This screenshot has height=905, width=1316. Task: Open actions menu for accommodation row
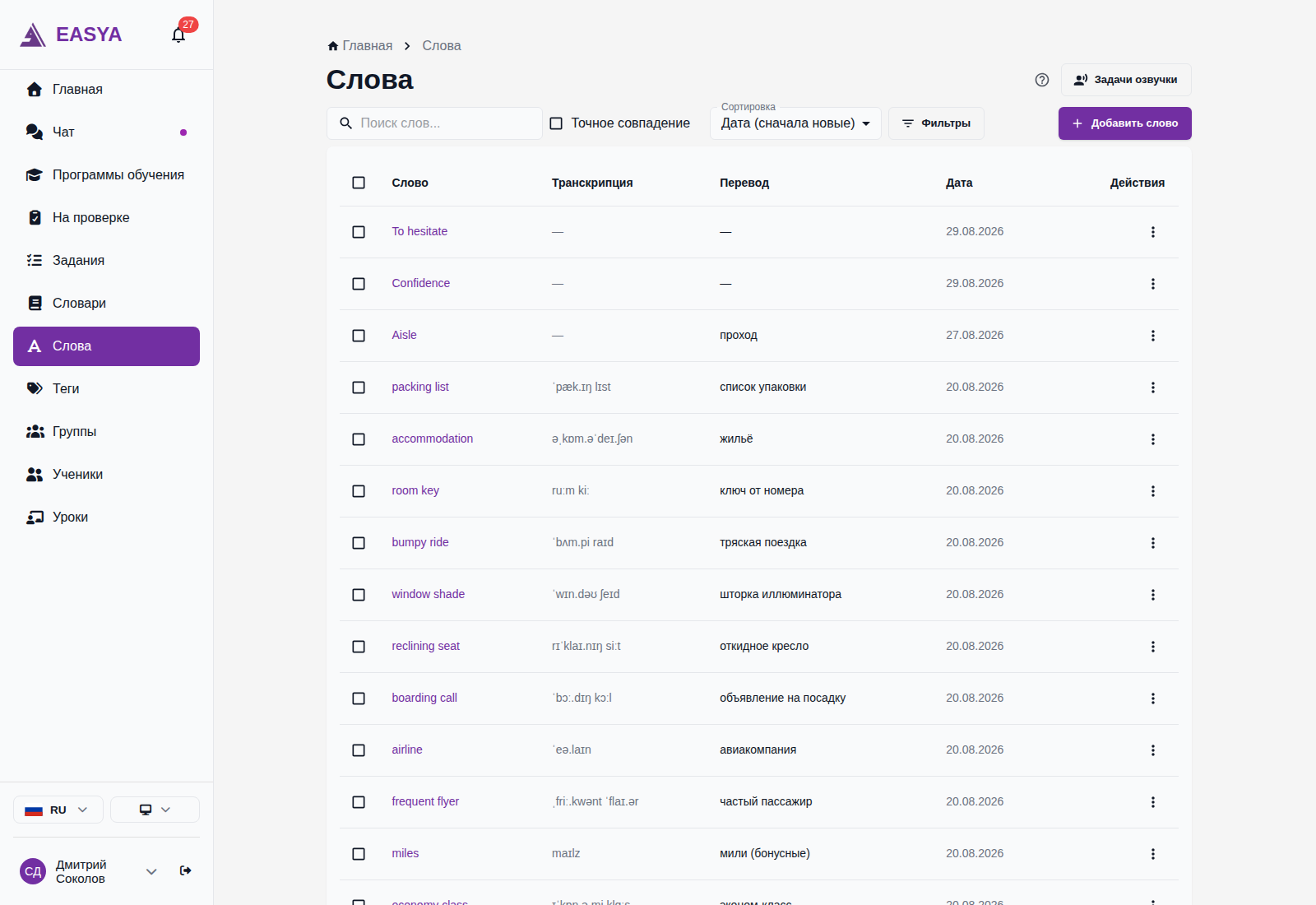coord(1153,439)
